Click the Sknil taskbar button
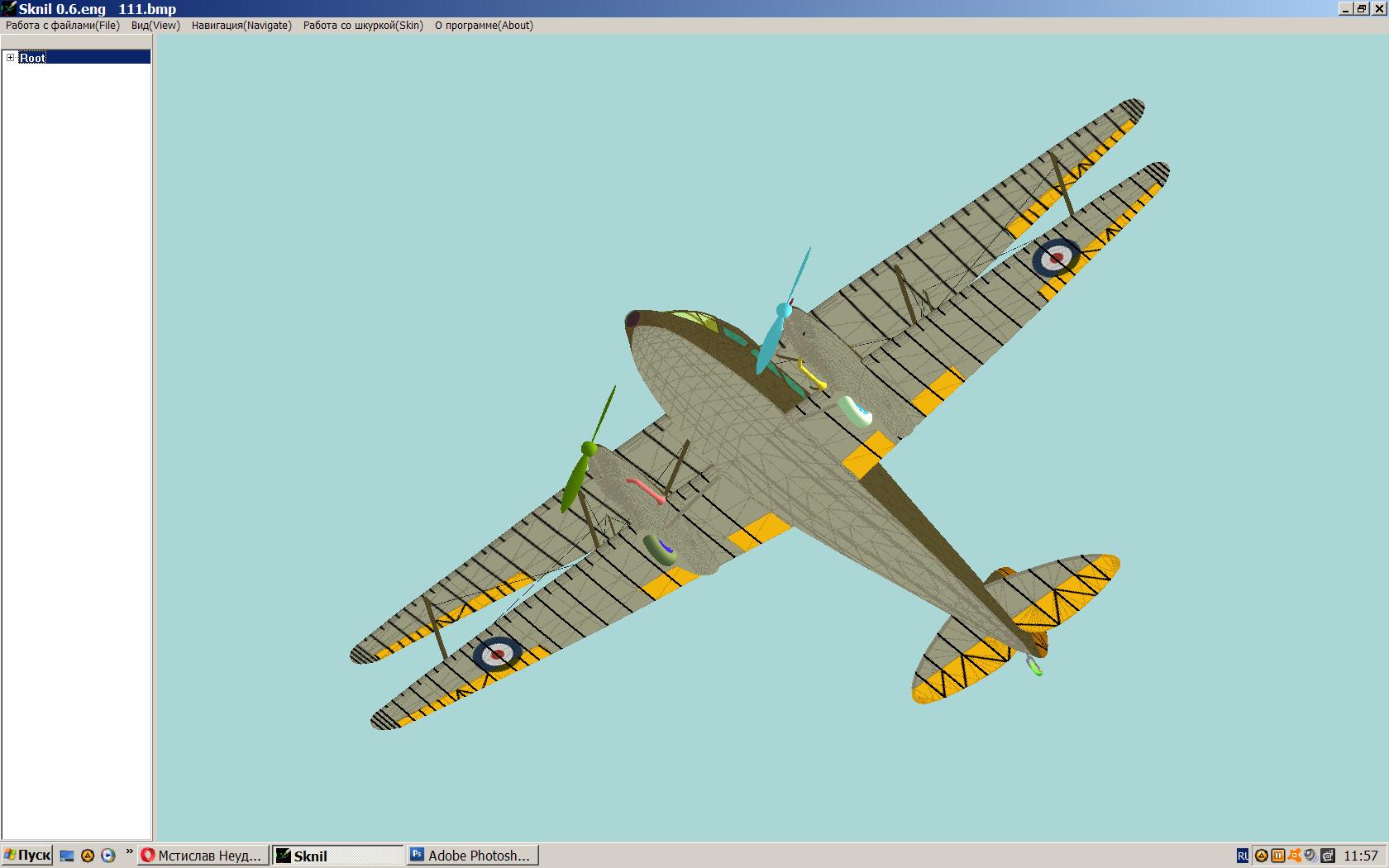This screenshot has width=1389, height=868. [x=338, y=856]
